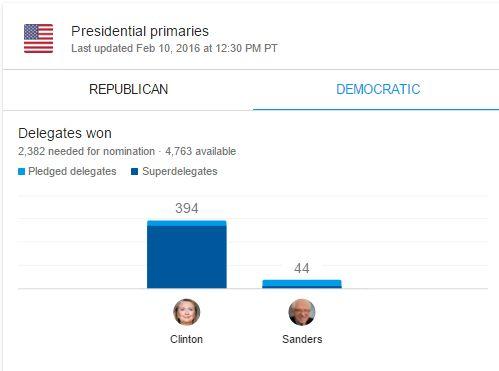The height and width of the screenshot is (371, 499).
Task: Click the Pledged delegates legend label
Action: tap(72, 171)
